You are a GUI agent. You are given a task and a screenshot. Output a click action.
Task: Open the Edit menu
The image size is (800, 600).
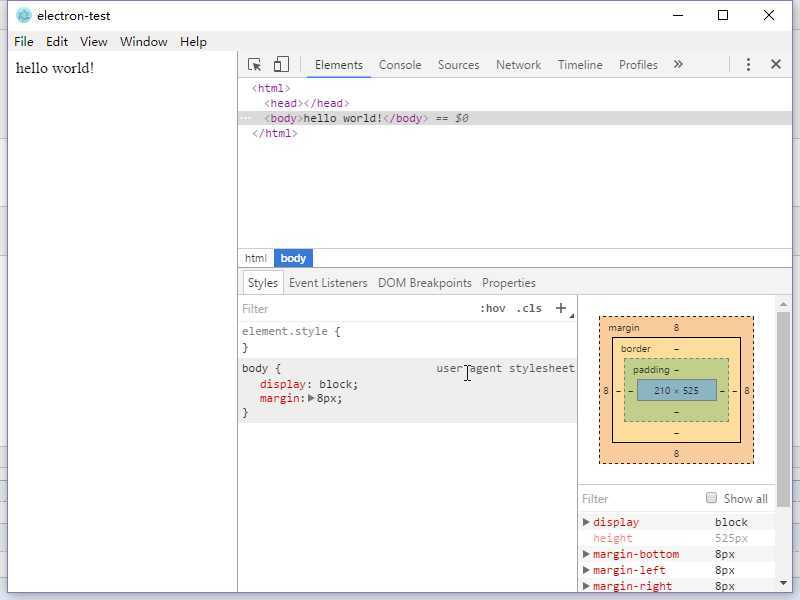pos(57,42)
